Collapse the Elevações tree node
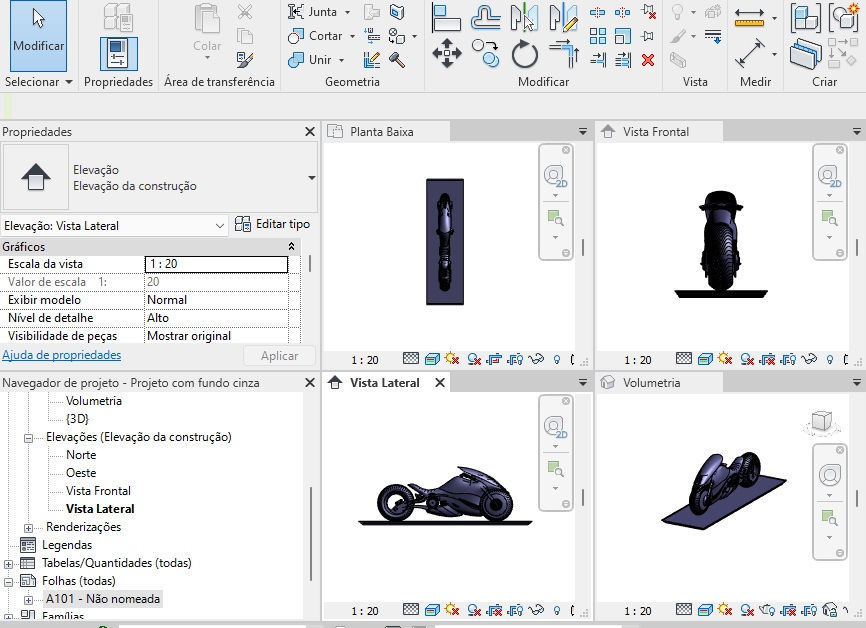This screenshot has height=628, width=866. (x=28, y=438)
